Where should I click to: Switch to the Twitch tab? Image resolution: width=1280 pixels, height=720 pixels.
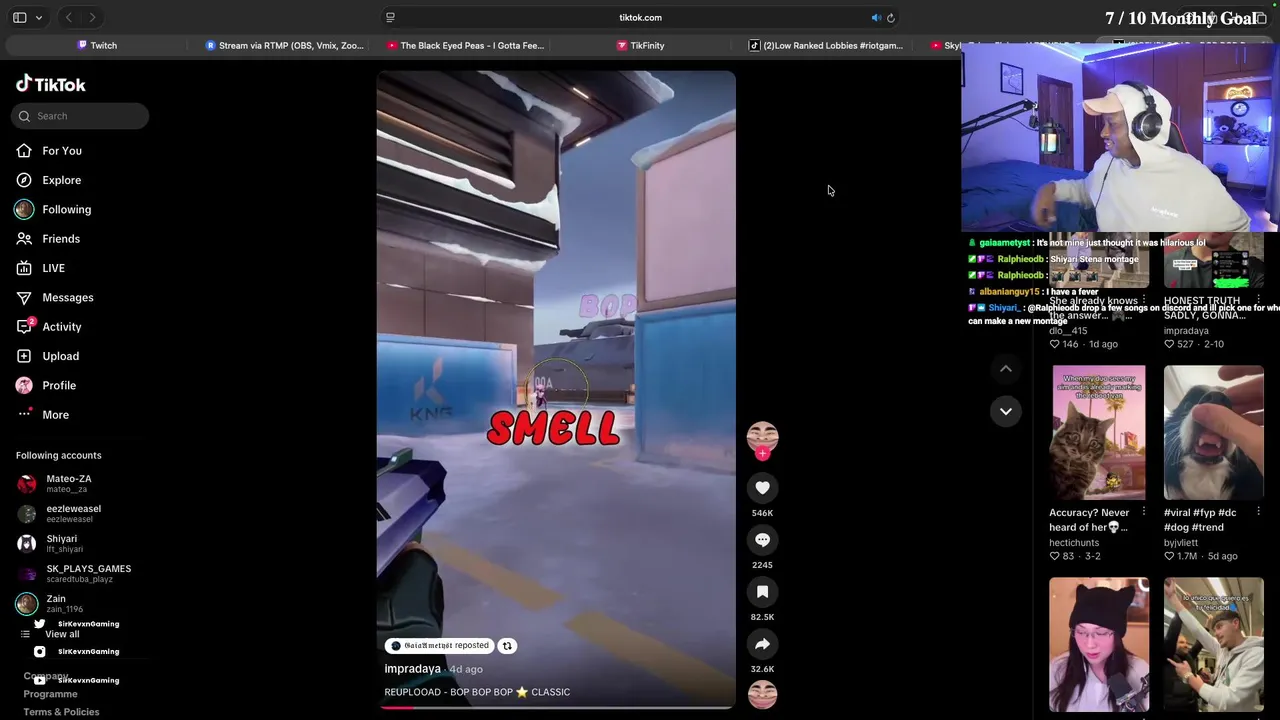coord(97,45)
